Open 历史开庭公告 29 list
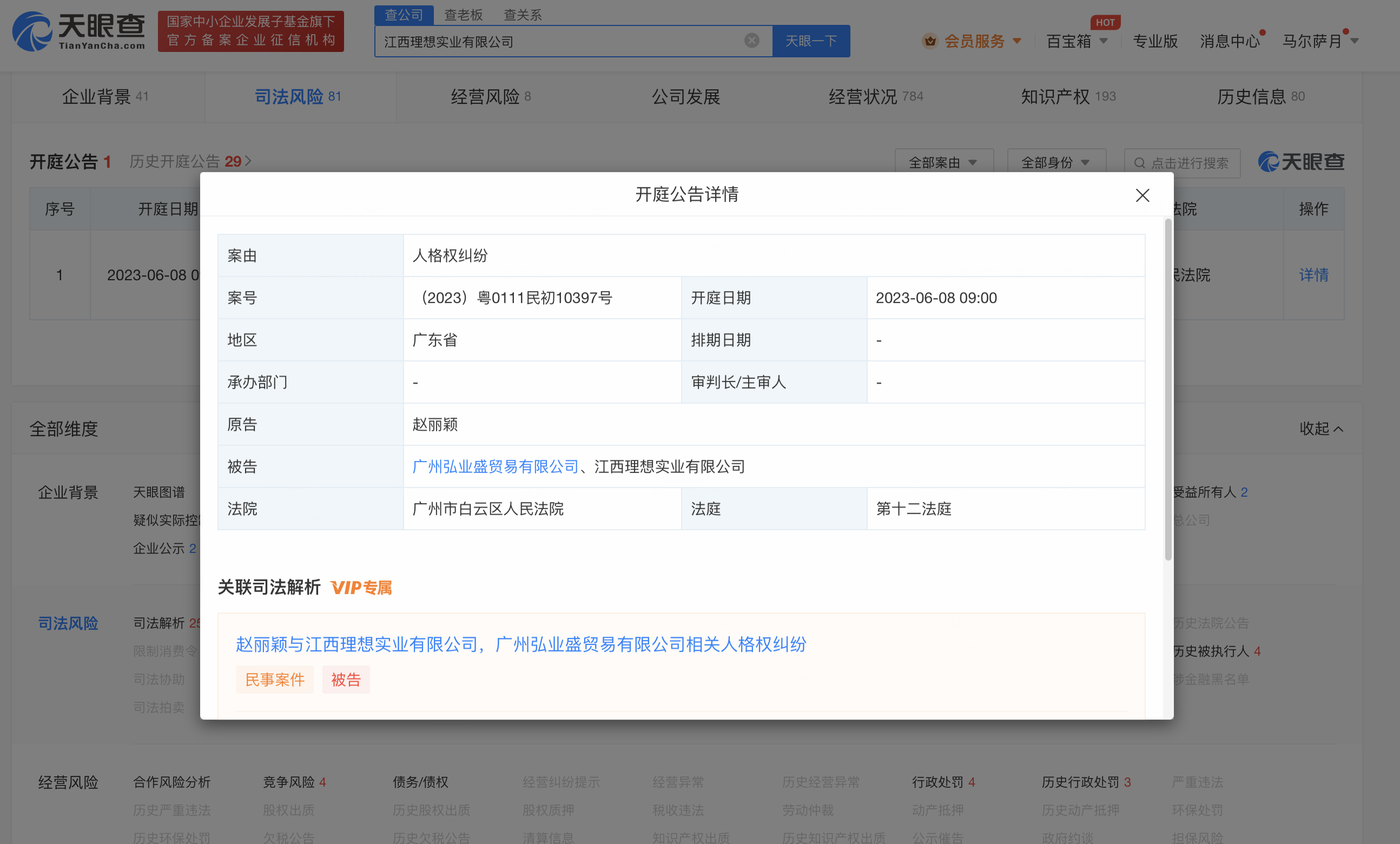This screenshot has height=844, width=1400. 190,161
